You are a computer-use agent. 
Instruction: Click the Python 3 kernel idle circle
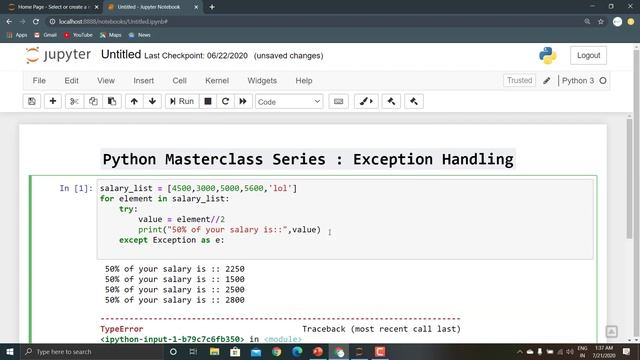603,81
